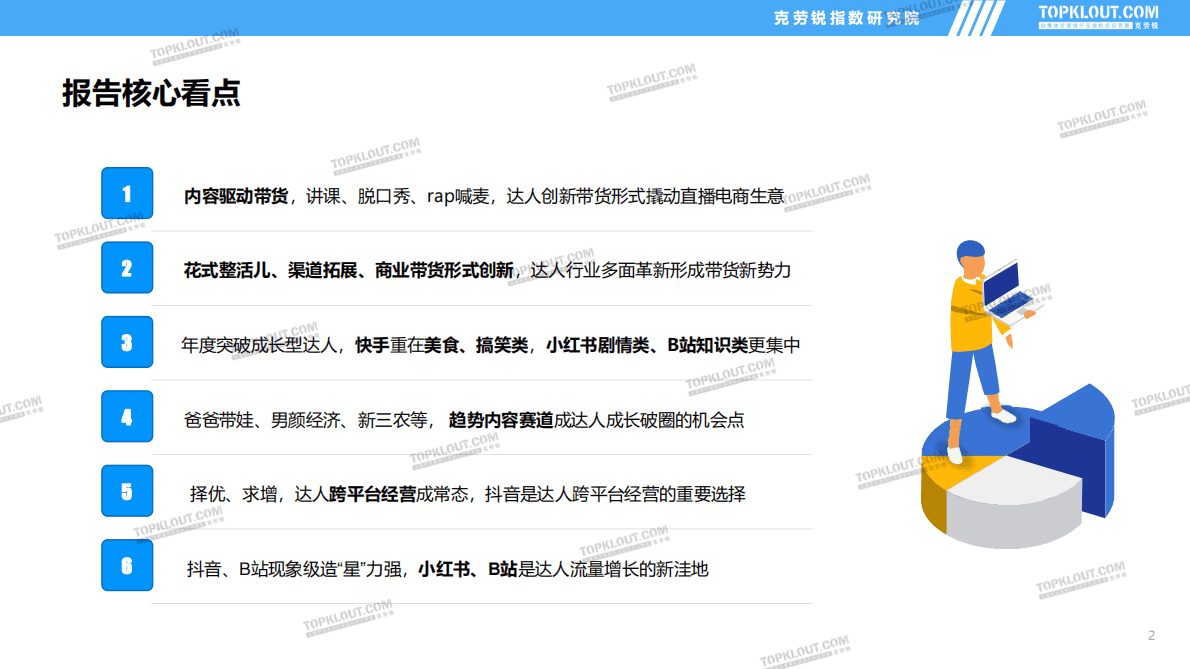Click the blue number 5 badge

127,491
